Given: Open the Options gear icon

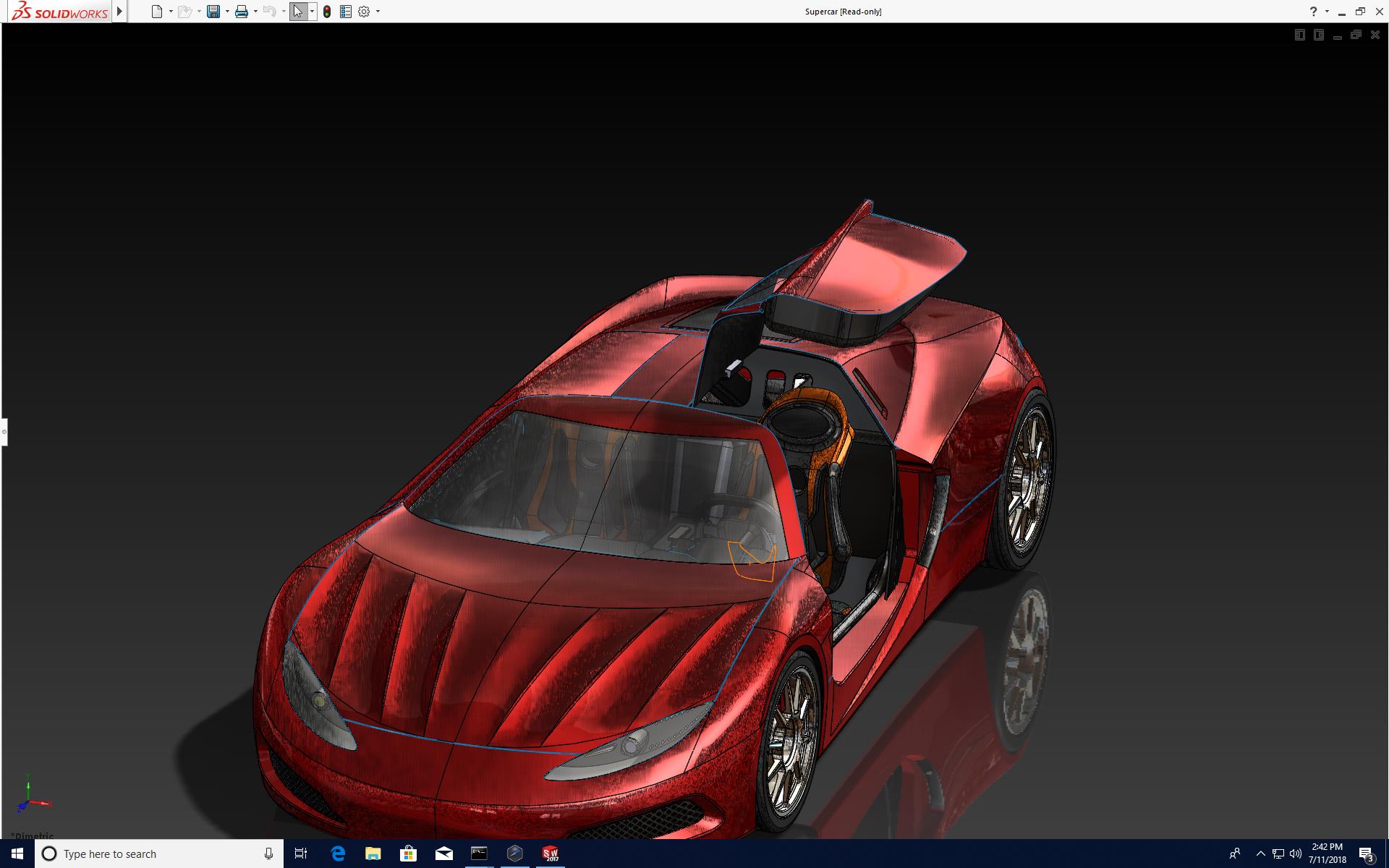Looking at the screenshot, I should pos(364,12).
